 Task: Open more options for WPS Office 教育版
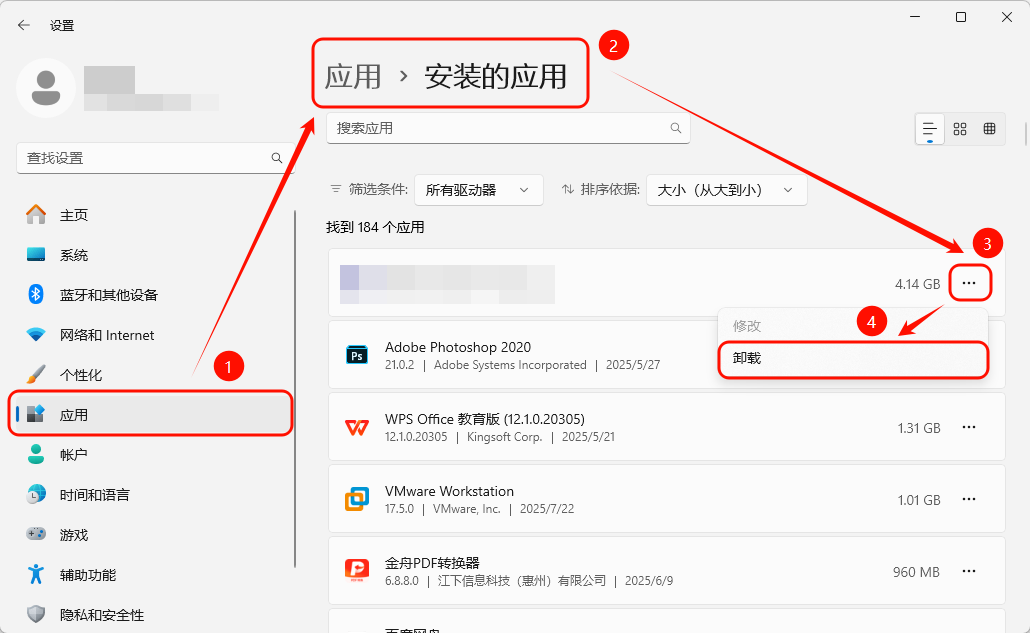click(x=969, y=427)
